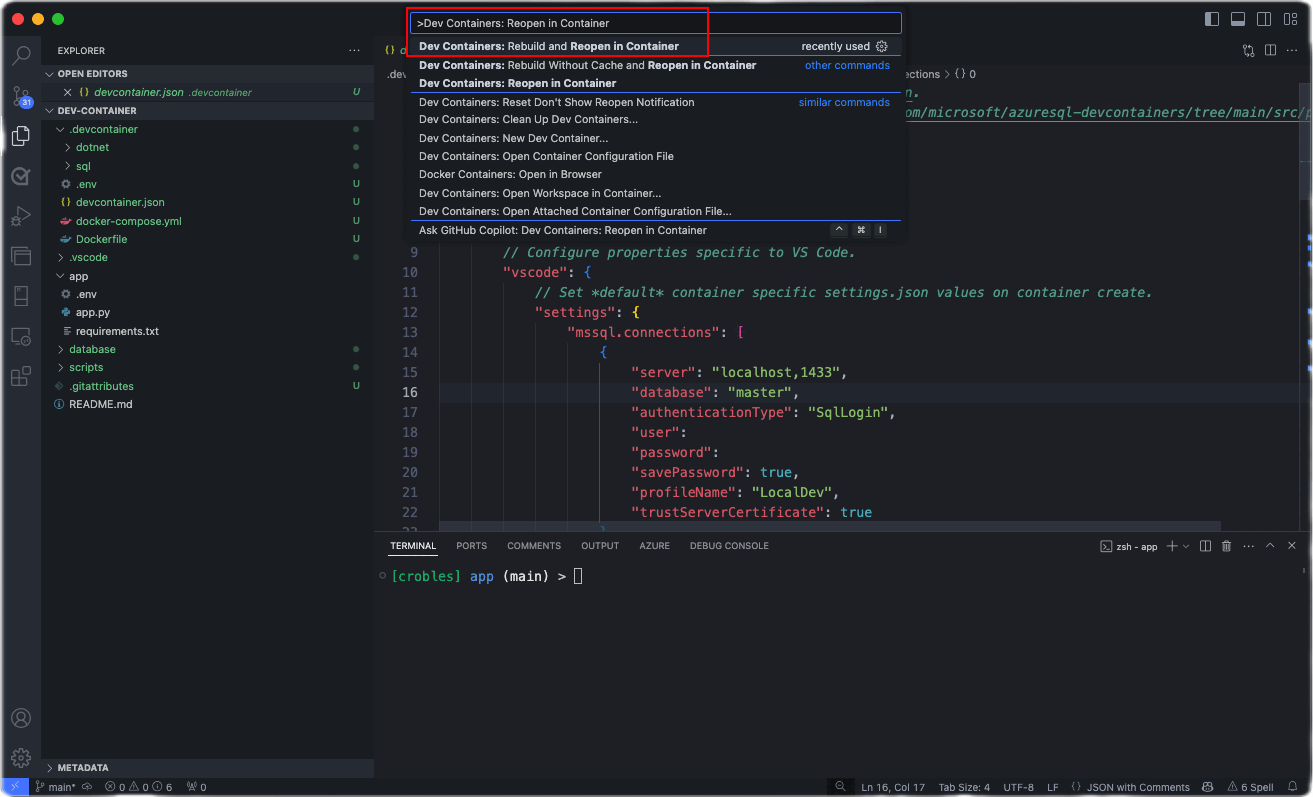Viewport: 1313px width, 797px height.
Task: Open the terminal launch profile dropdown
Action: 1187,546
